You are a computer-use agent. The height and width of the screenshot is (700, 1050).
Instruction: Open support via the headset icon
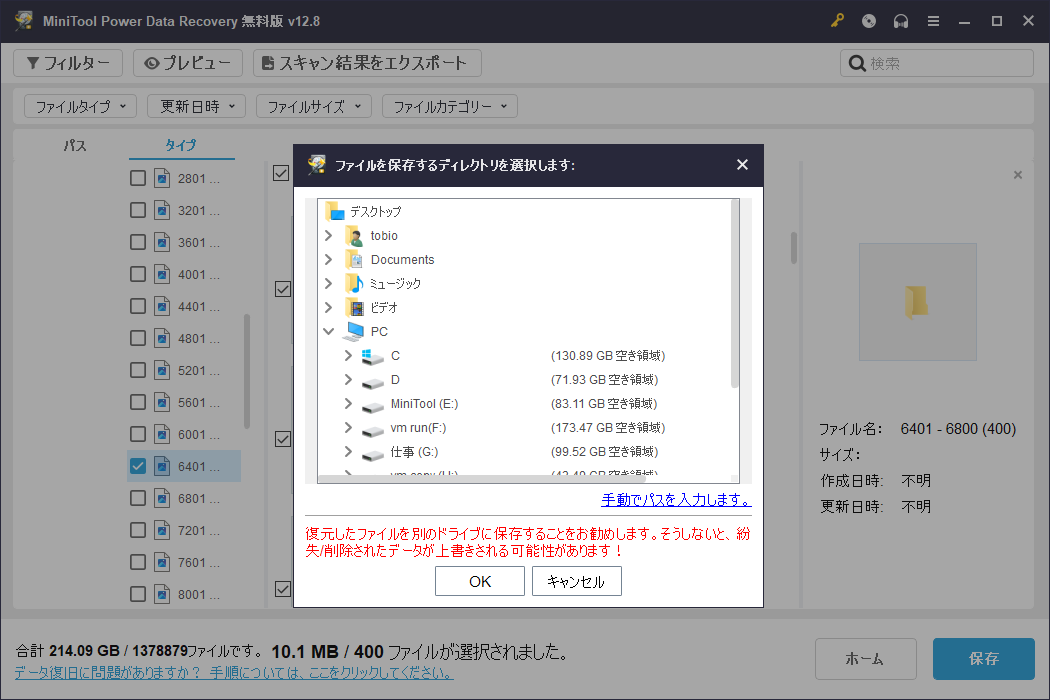click(x=901, y=20)
